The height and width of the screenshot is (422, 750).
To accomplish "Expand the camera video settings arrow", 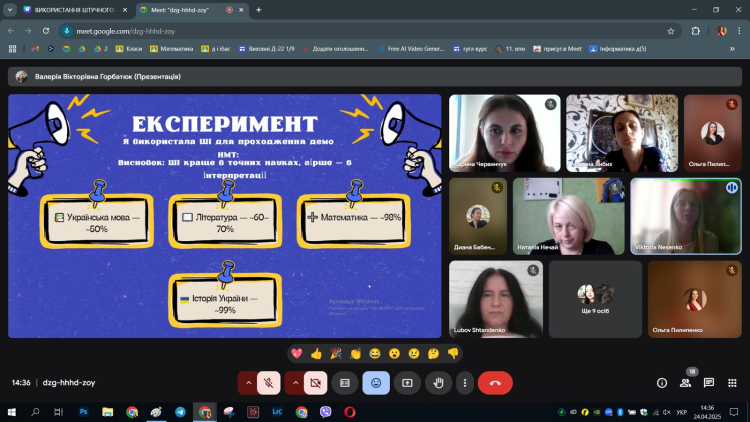I will [x=296, y=382].
